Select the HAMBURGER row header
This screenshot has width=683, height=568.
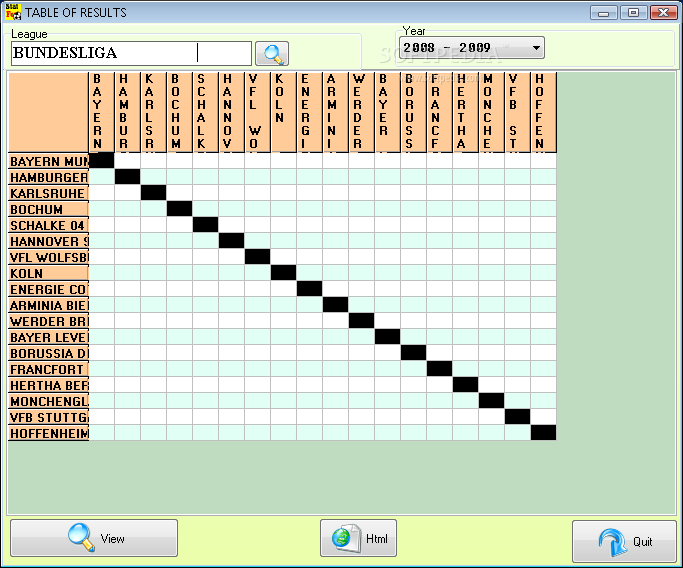pyautogui.click(x=48, y=177)
